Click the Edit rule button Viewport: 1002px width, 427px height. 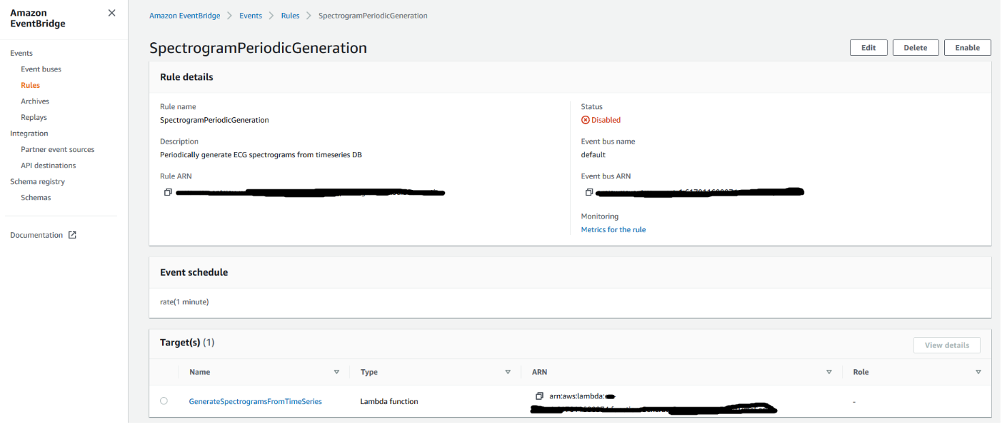pos(868,47)
